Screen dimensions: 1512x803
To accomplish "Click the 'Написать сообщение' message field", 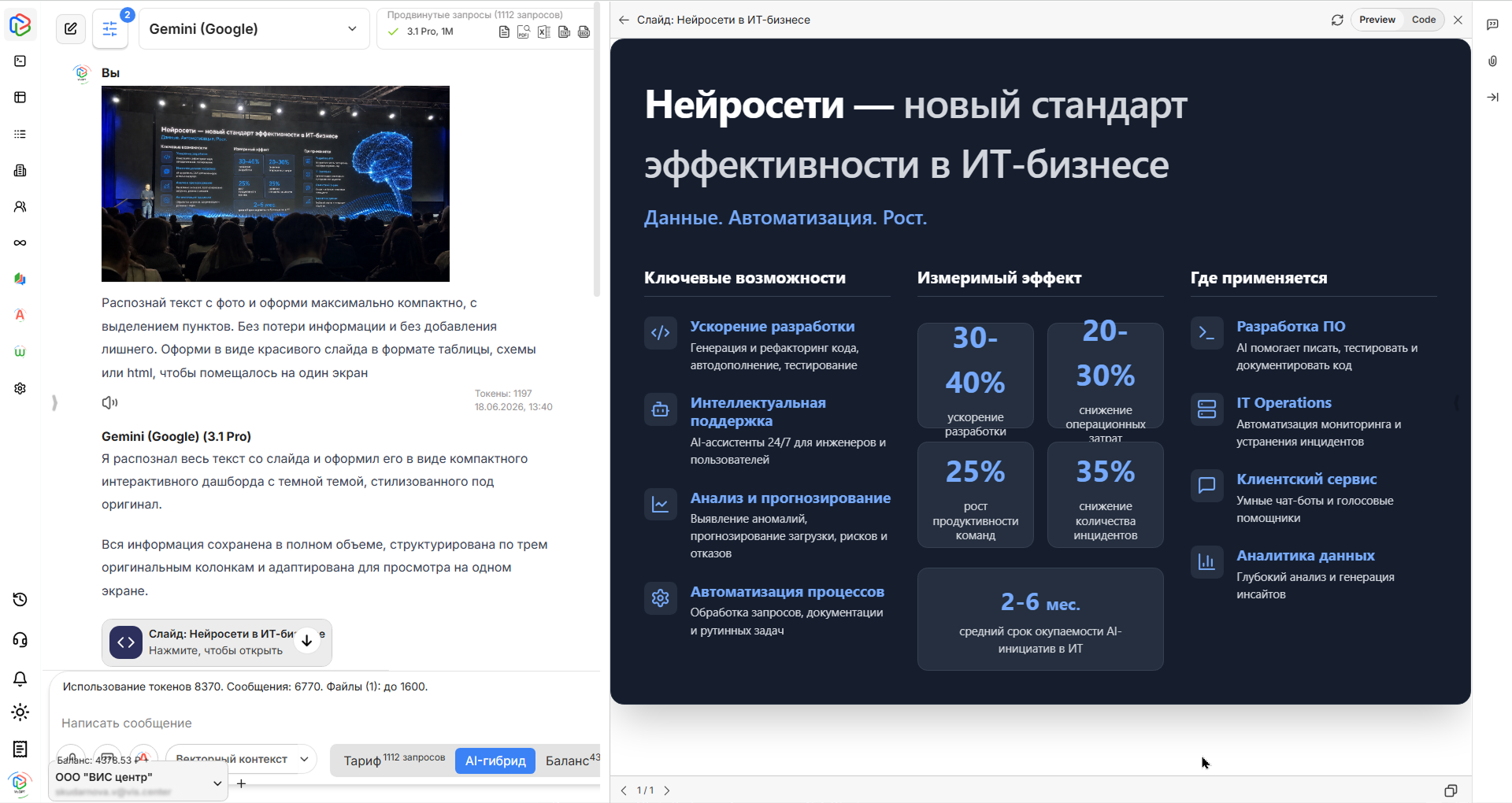I will tap(323, 723).
